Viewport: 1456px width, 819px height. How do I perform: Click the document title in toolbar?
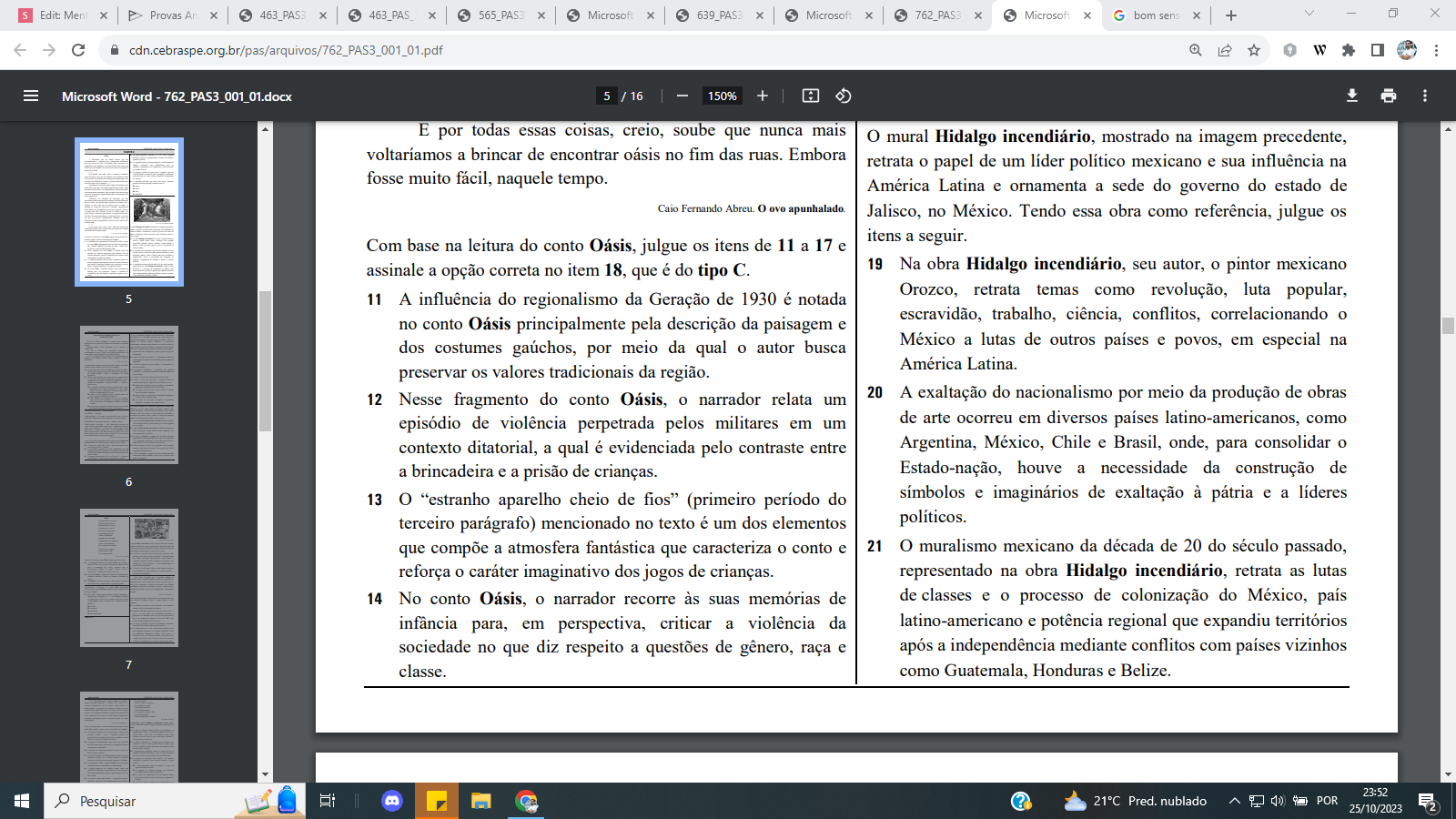(x=177, y=96)
